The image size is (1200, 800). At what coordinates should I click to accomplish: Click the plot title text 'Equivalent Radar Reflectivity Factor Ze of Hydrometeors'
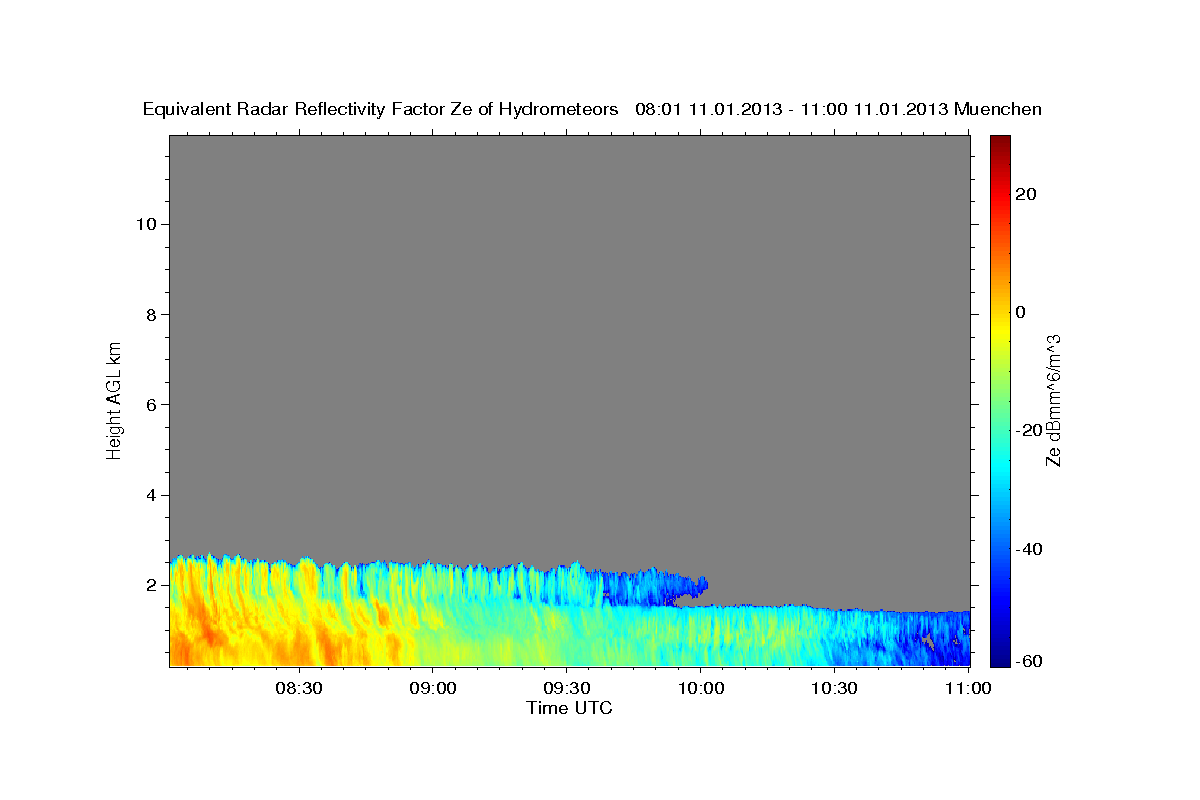[381, 110]
